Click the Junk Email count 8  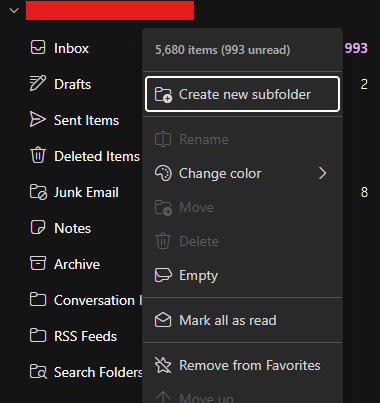[364, 192]
